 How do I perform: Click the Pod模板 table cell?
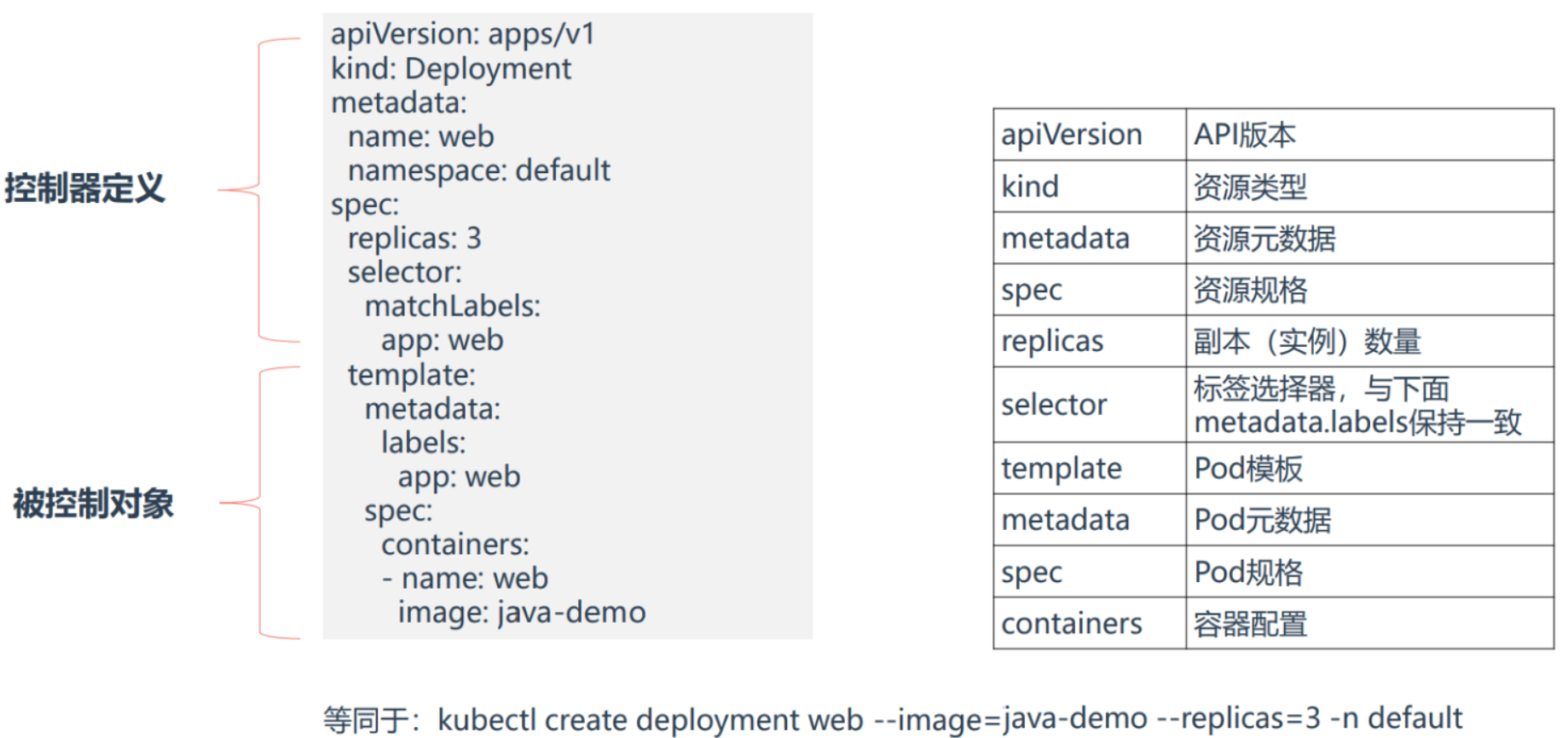tap(1248, 468)
